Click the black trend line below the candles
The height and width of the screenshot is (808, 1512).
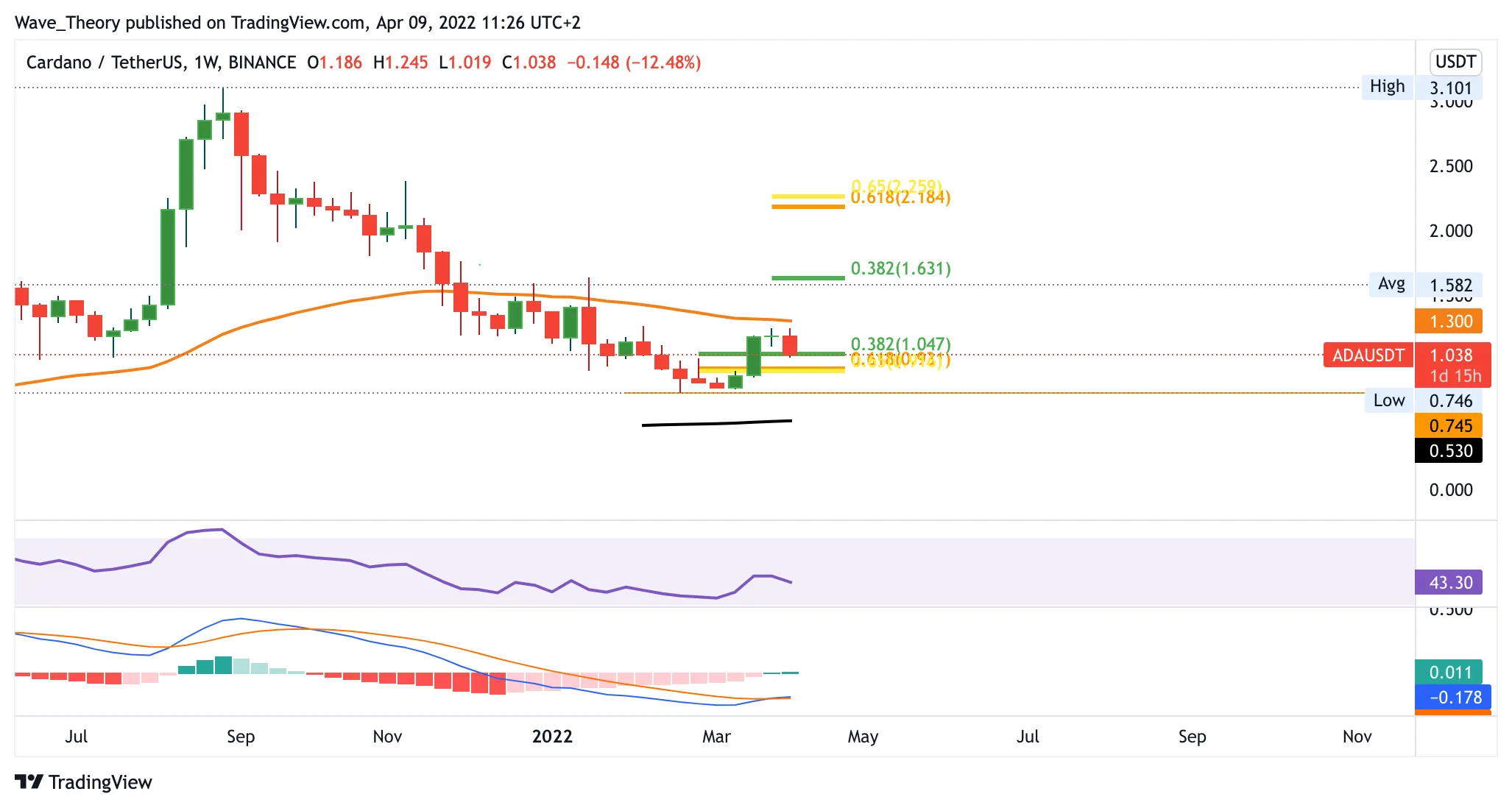click(717, 423)
